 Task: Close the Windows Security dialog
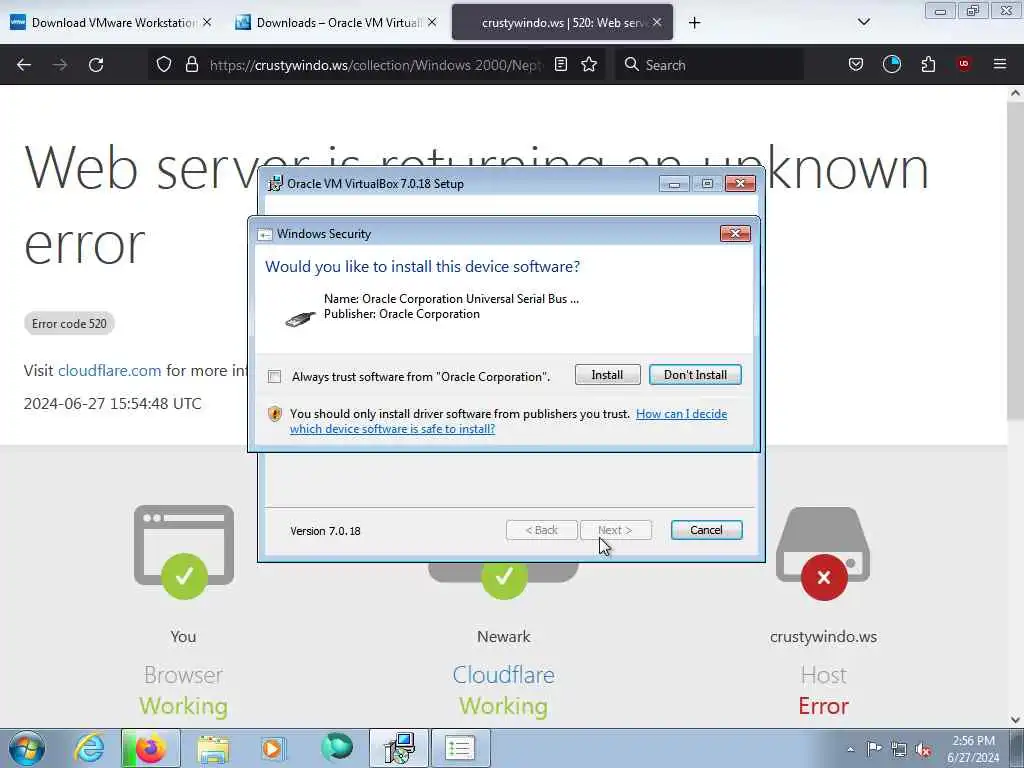click(x=735, y=233)
